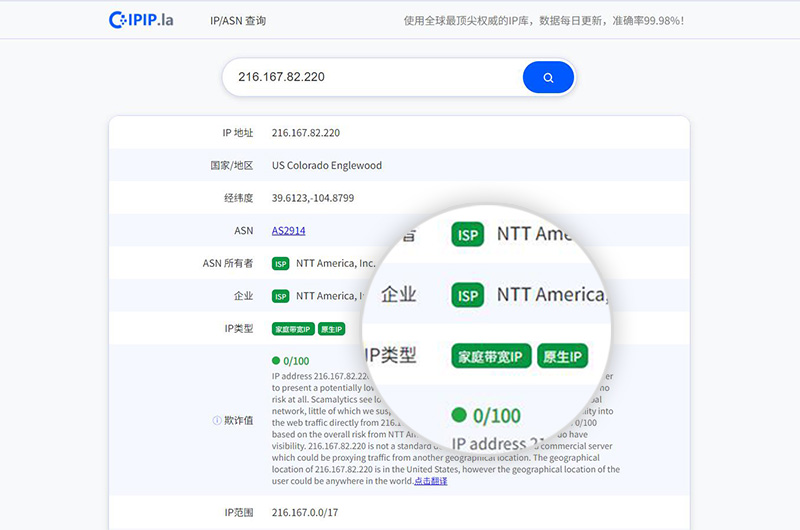
Task: Open the AS2914 link
Action: [x=288, y=231]
